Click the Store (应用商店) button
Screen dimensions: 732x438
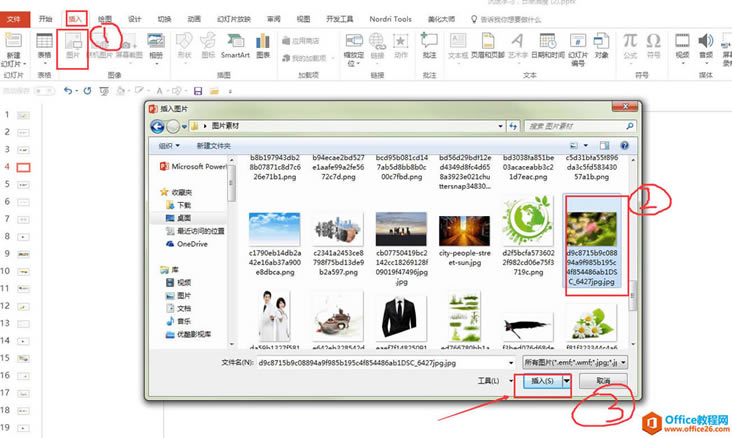tap(301, 41)
